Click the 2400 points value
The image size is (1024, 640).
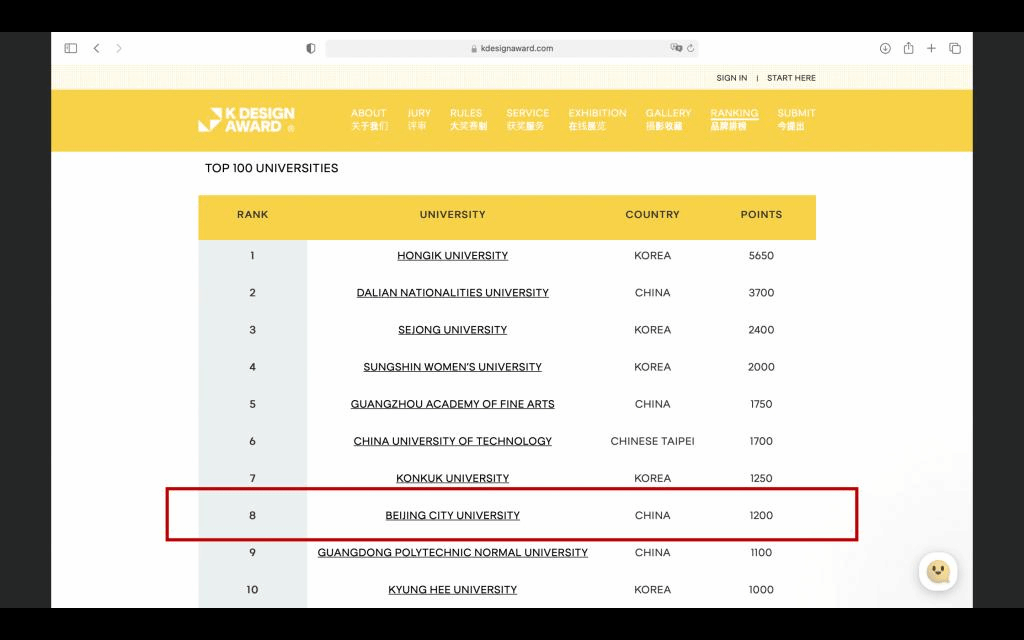761,330
